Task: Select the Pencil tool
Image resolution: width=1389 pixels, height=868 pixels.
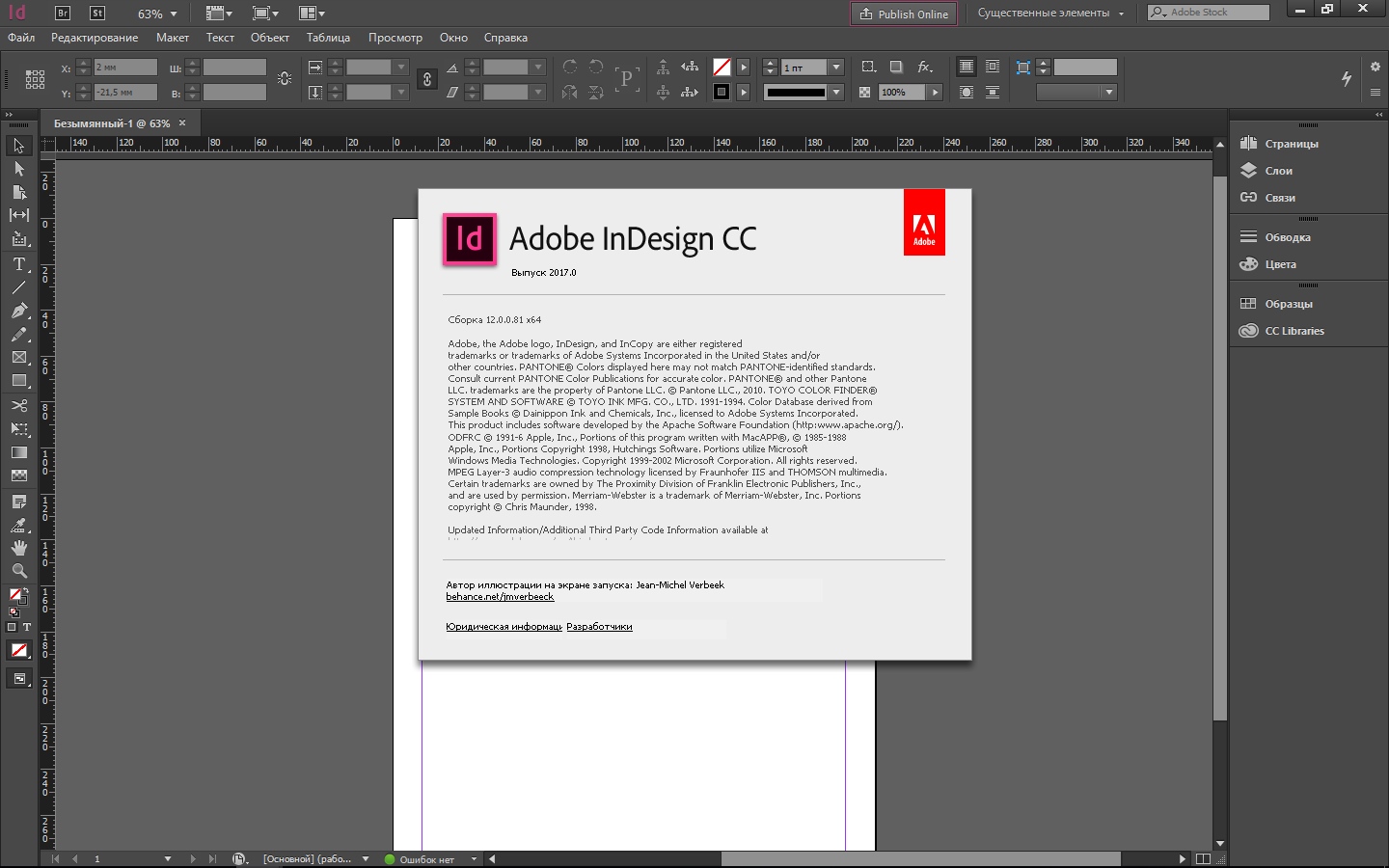Action: 18,334
